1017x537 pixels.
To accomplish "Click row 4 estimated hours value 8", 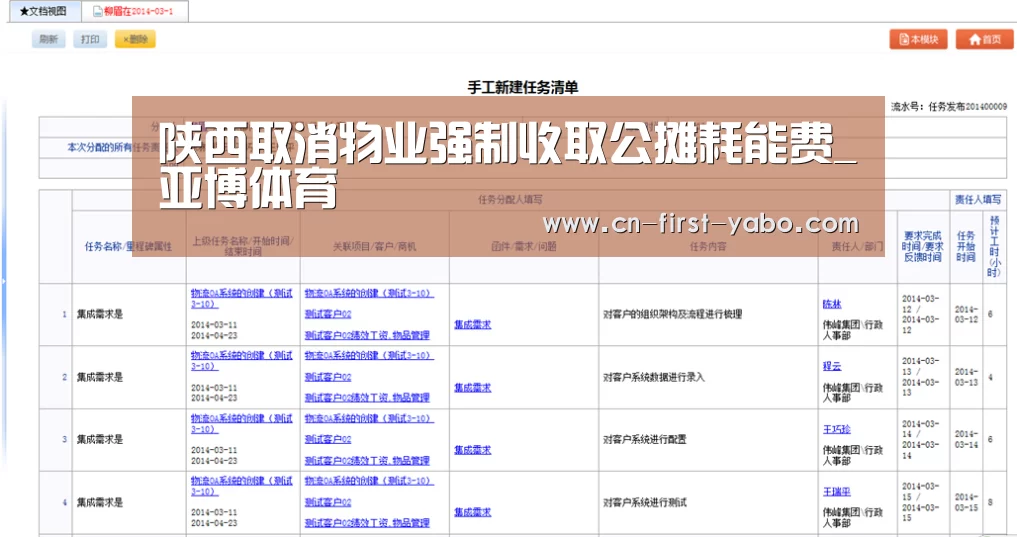I will click(990, 502).
